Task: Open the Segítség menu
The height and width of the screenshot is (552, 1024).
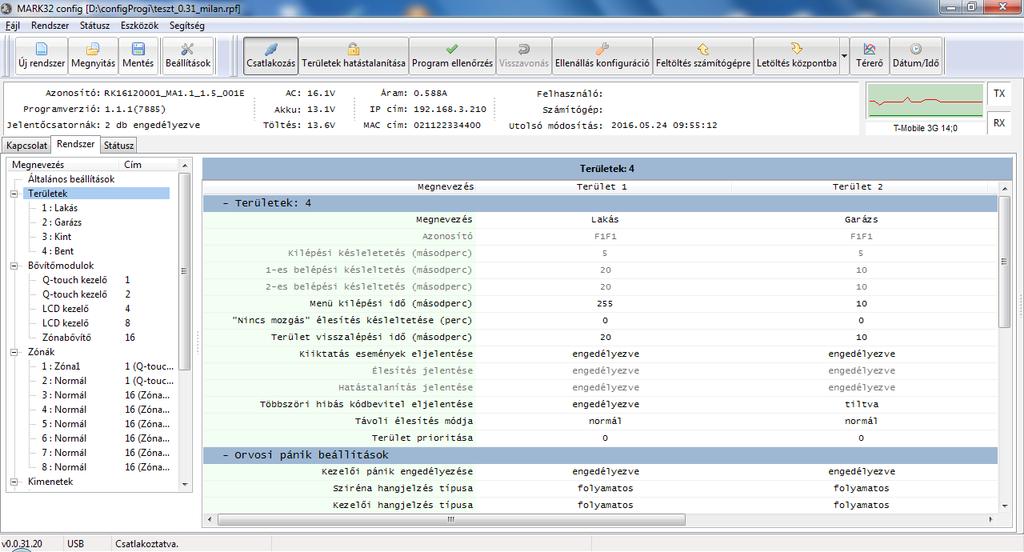Action: [x=187, y=25]
